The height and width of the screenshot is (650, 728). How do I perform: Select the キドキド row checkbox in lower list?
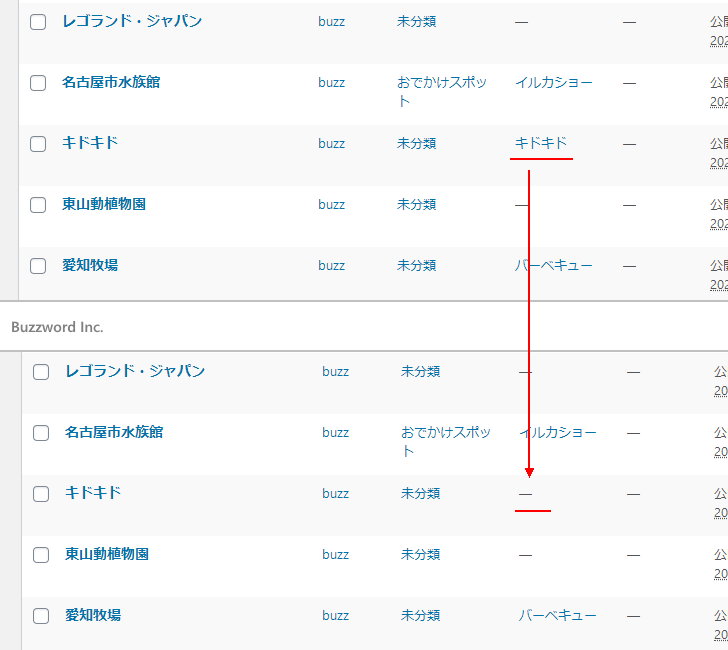point(41,494)
